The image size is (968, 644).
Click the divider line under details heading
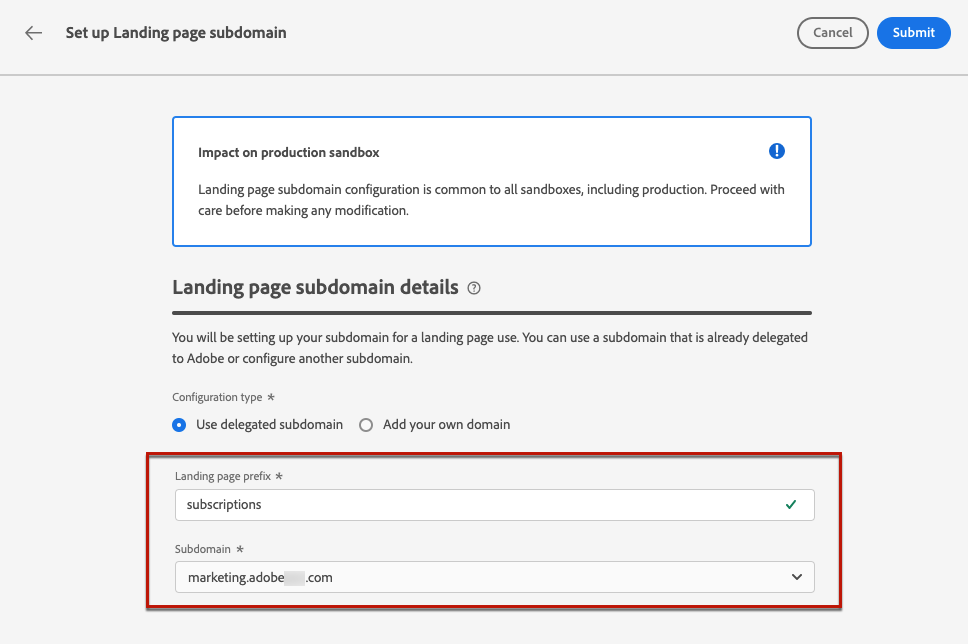coord(491,313)
